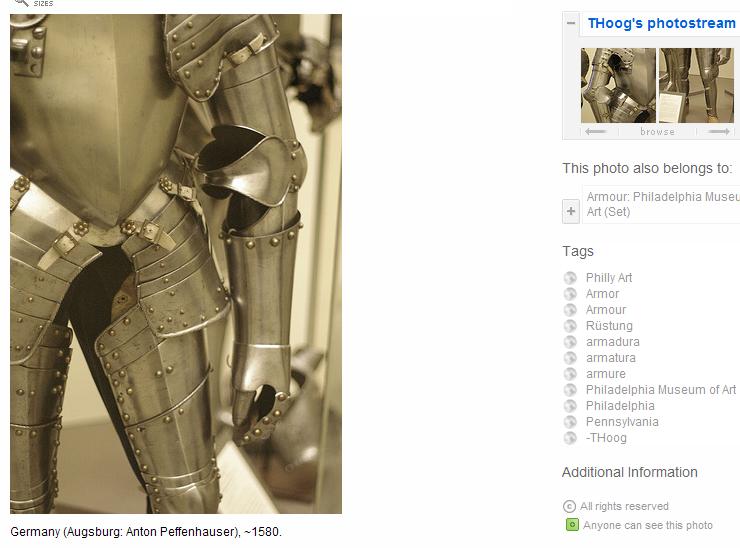
Task: Open the Armour tag
Action: [606, 310]
